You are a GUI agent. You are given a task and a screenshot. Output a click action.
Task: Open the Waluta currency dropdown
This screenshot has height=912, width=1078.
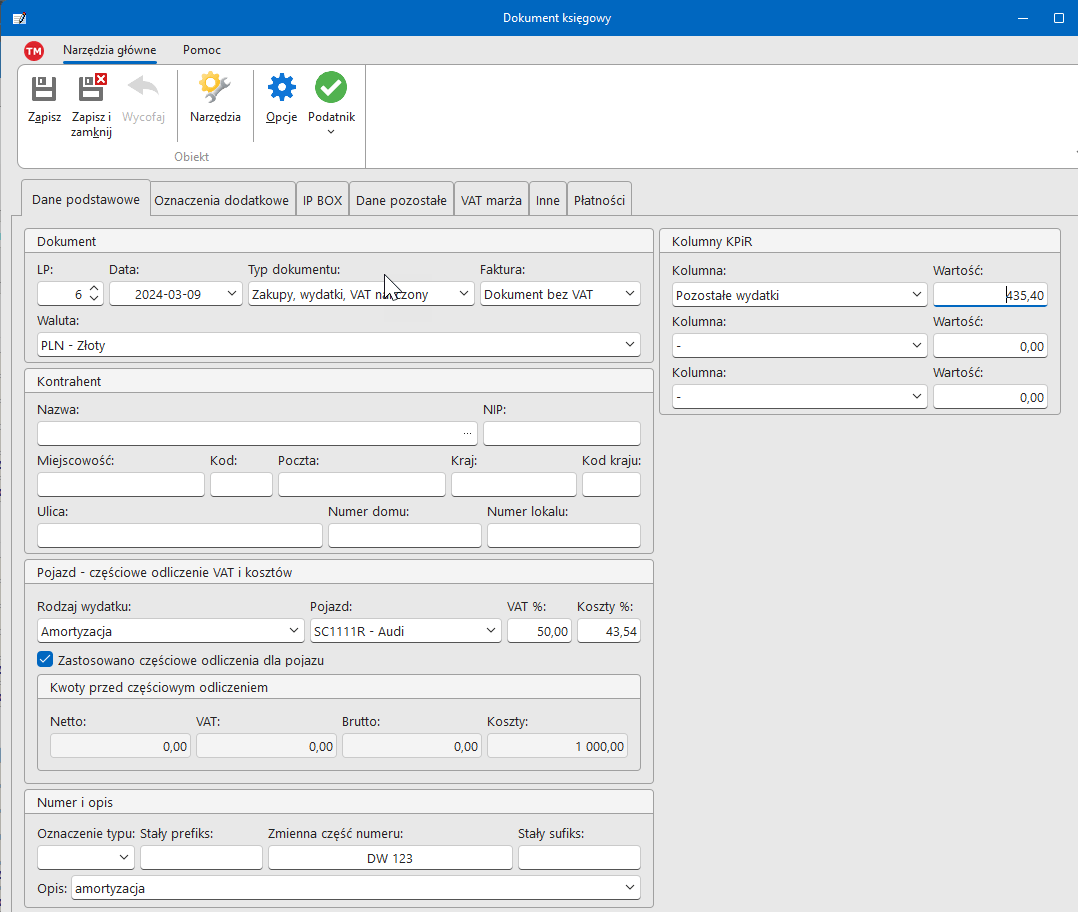point(629,345)
